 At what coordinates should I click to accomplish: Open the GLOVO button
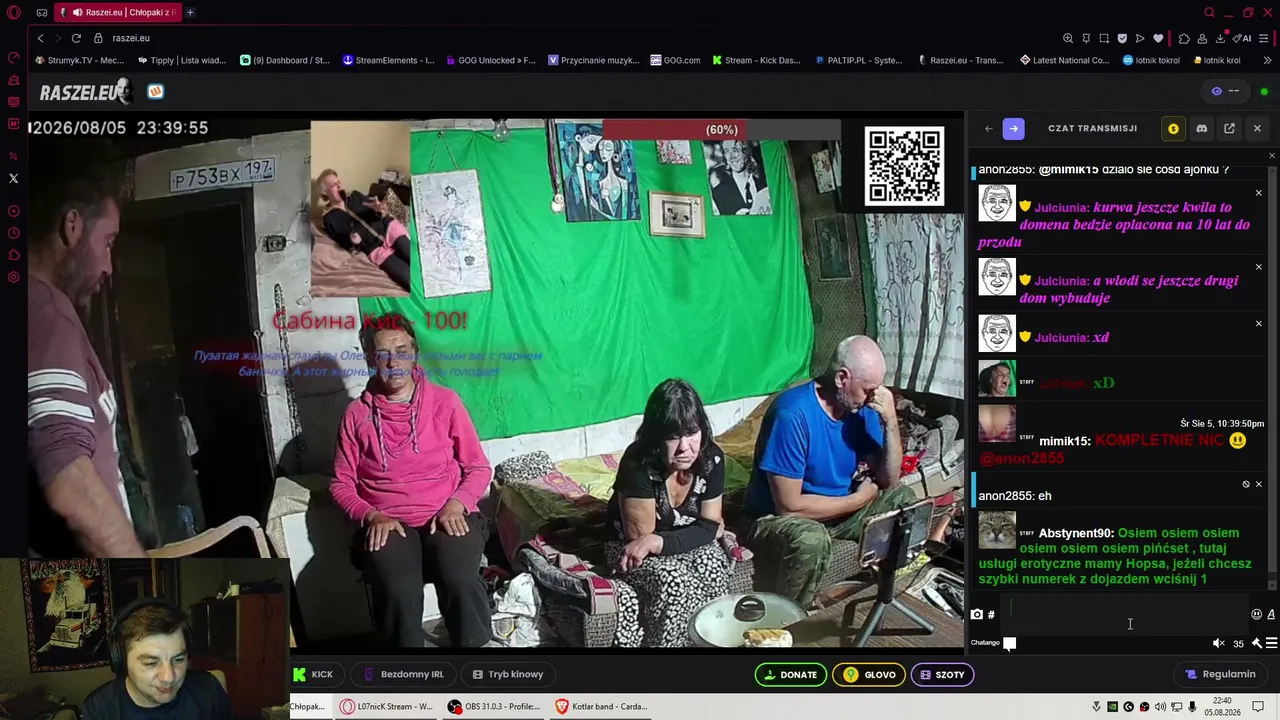tap(869, 674)
